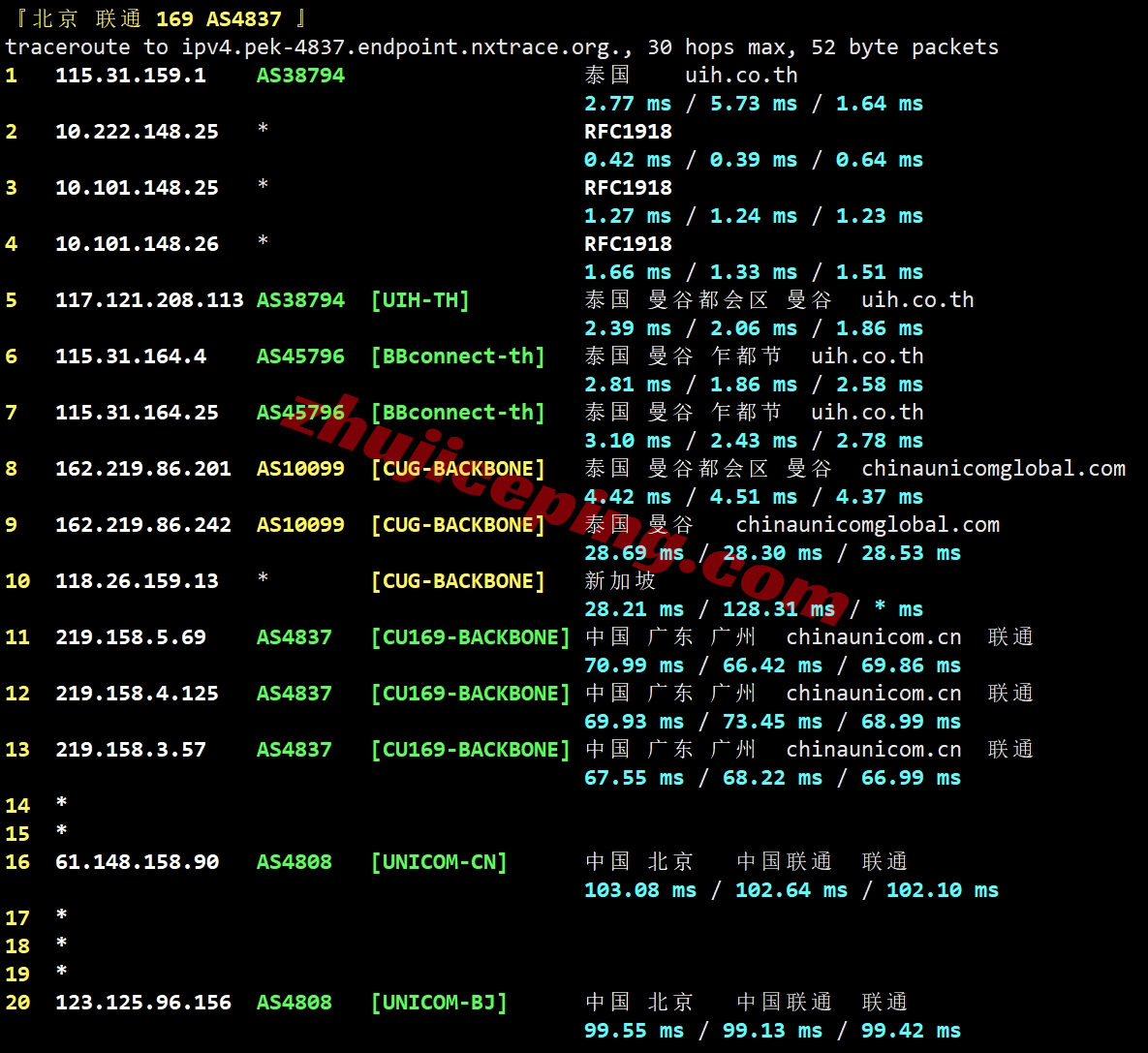Click chinaunicom.cn on hop 13
1148x1053 pixels.
pos(874,750)
